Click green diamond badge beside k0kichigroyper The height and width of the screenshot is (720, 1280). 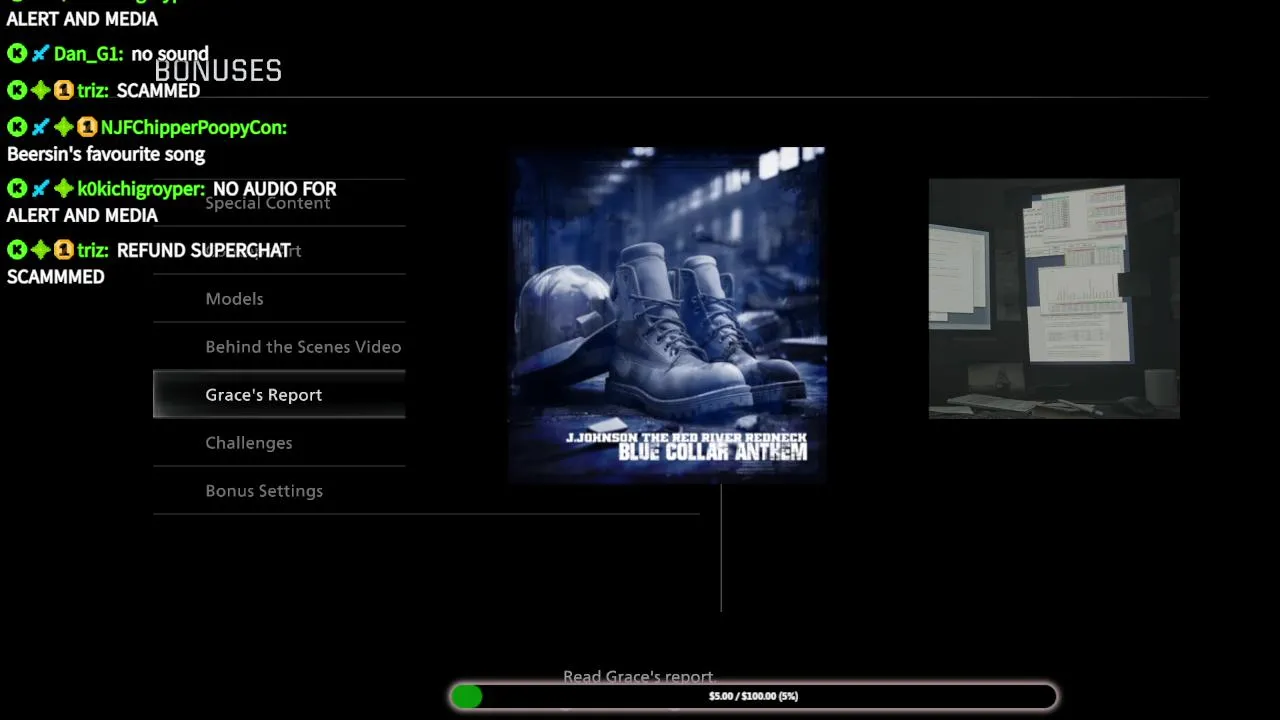click(x=63, y=189)
